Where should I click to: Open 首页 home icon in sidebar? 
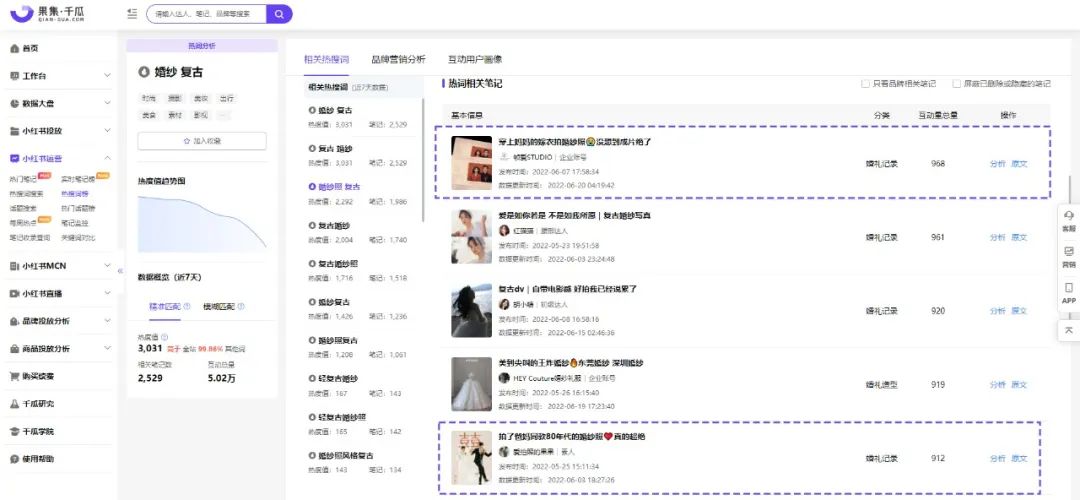[14, 48]
